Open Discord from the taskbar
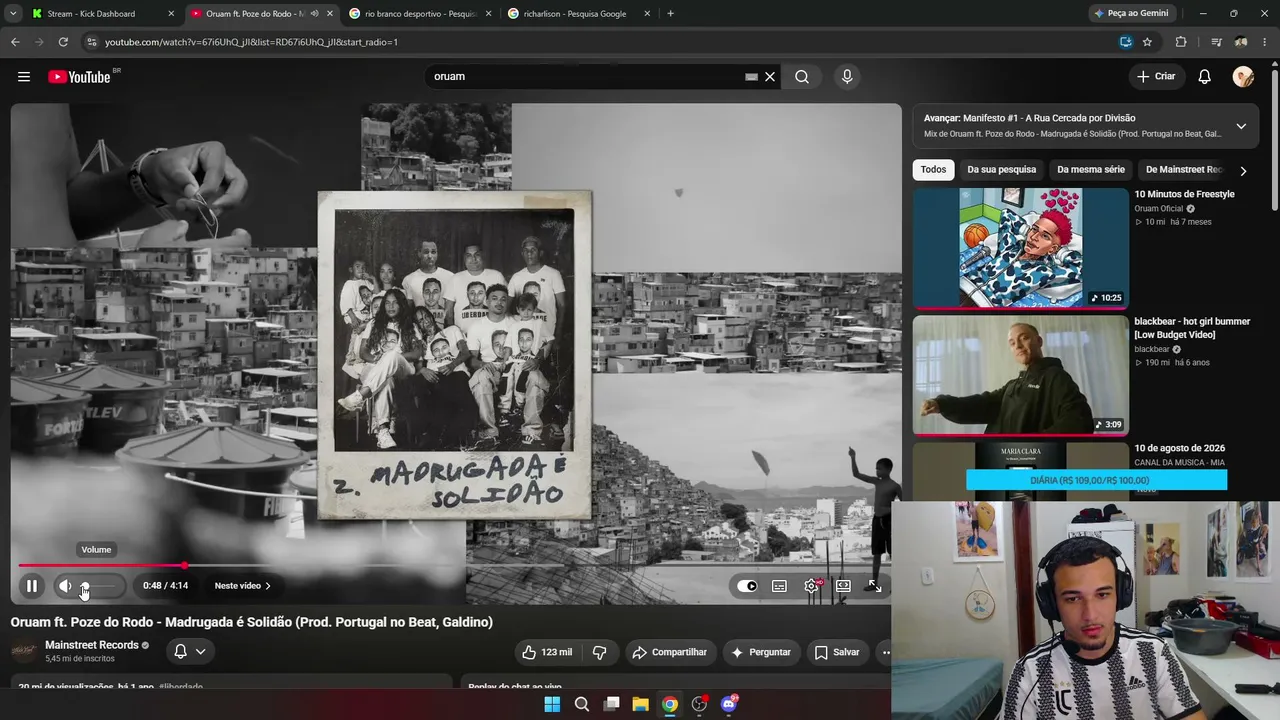Viewport: 1280px width, 720px height. point(729,704)
